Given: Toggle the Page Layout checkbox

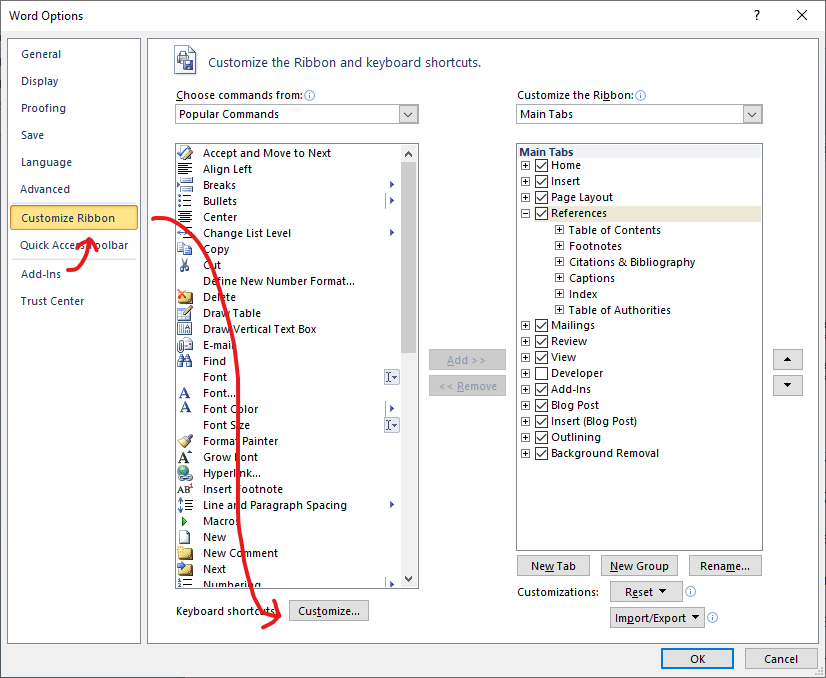Looking at the screenshot, I should pyautogui.click(x=542, y=198).
